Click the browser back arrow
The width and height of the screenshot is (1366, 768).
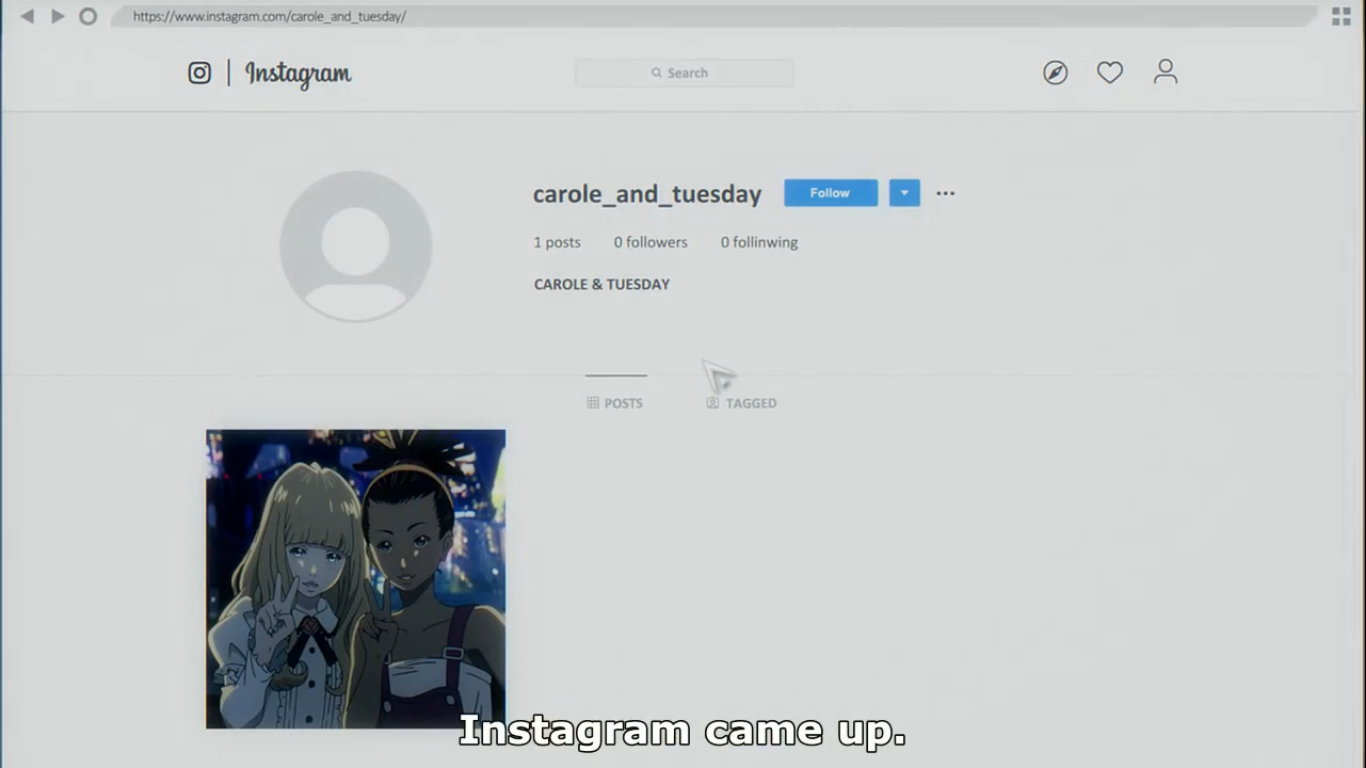coord(27,16)
